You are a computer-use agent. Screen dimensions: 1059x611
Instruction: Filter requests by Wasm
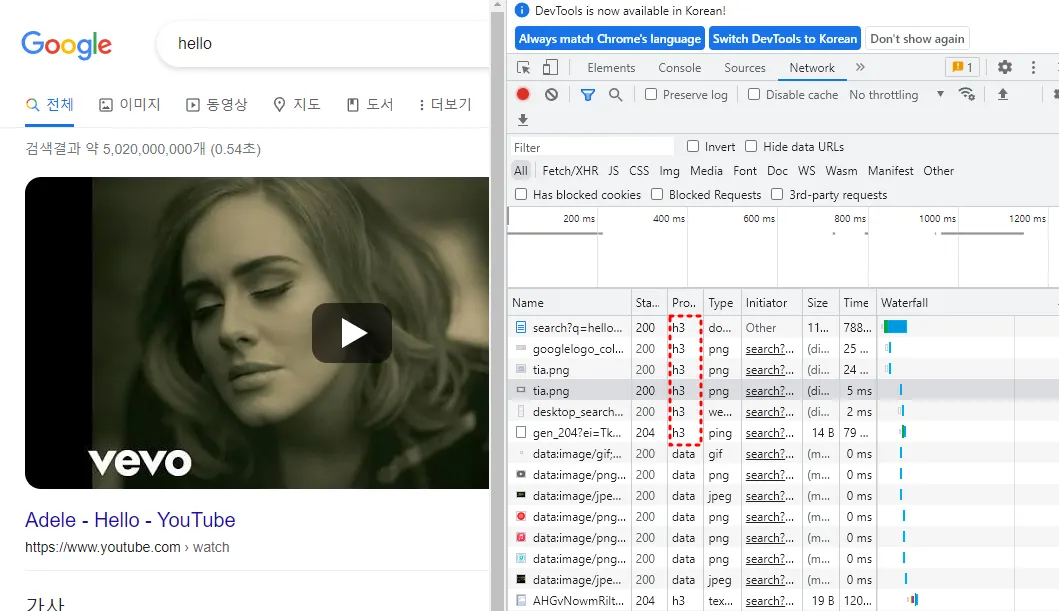click(x=842, y=171)
